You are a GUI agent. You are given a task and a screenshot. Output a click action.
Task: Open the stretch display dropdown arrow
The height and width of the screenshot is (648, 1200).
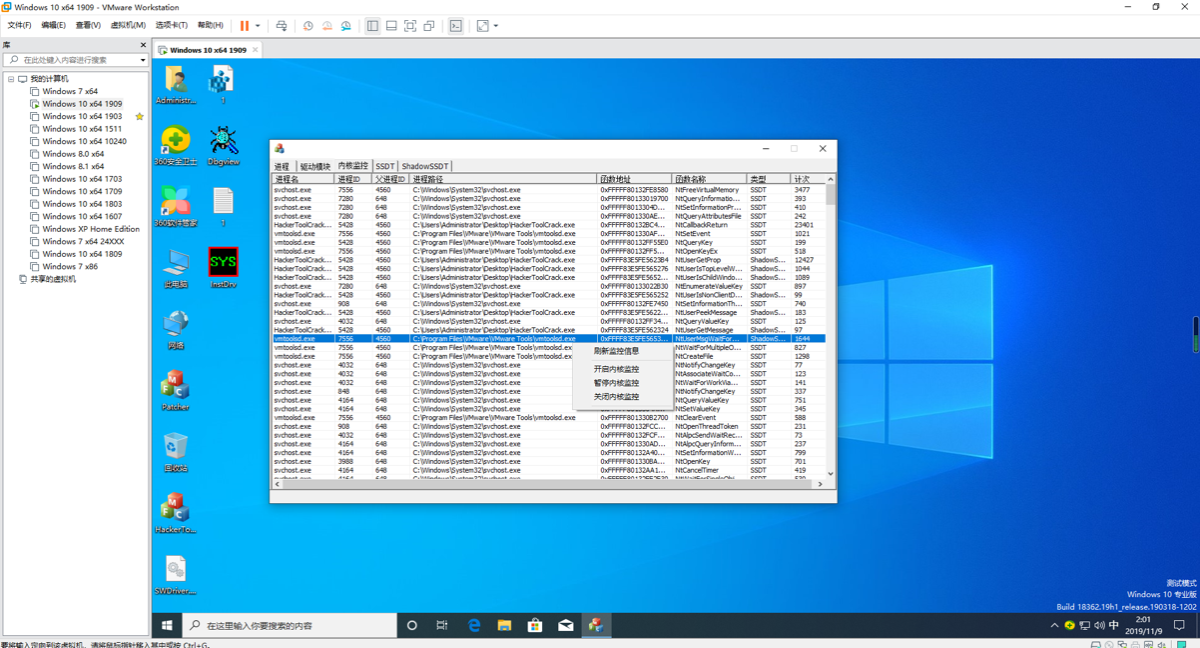tap(496, 25)
